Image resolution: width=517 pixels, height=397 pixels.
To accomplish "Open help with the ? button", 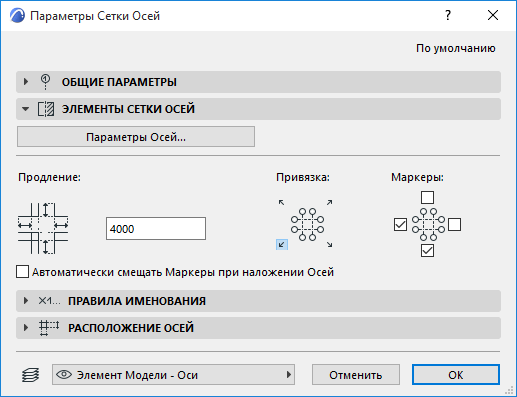I will coord(448,15).
